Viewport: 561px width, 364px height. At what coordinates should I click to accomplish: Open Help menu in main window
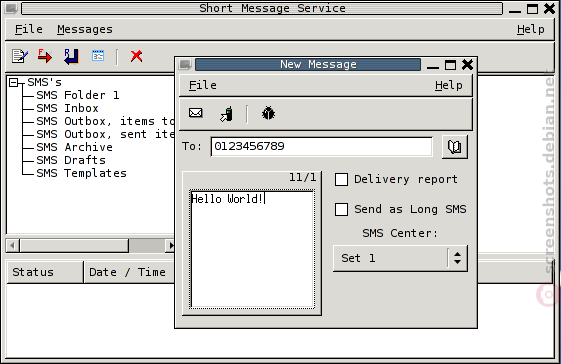pyautogui.click(x=531, y=29)
